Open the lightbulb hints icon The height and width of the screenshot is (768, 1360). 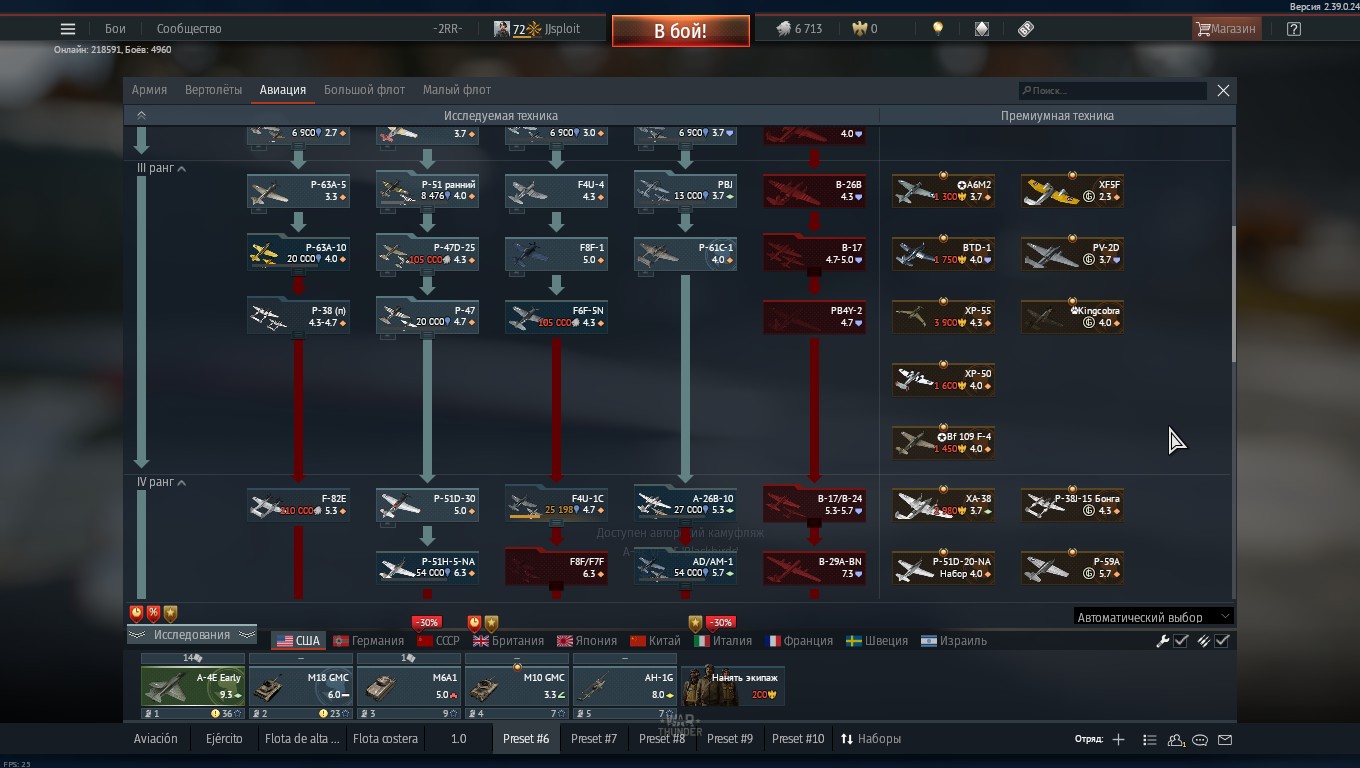coord(938,29)
